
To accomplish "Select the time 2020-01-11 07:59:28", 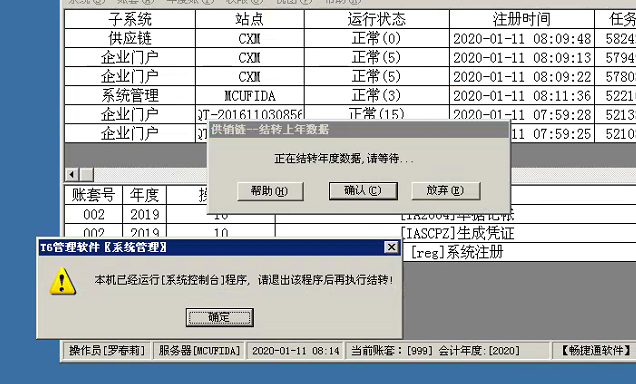I will (x=522, y=114).
